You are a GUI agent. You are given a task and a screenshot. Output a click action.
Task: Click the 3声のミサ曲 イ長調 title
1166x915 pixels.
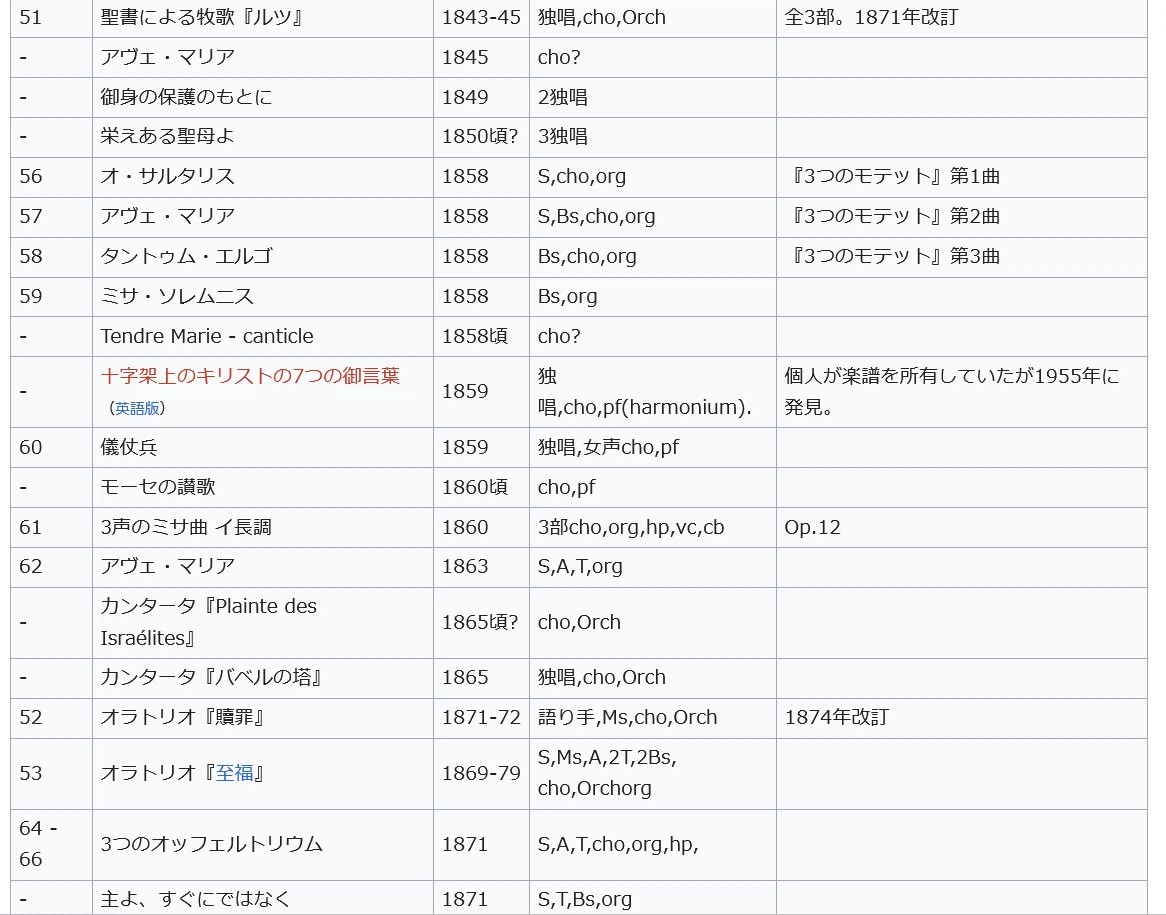[x=186, y=527]
